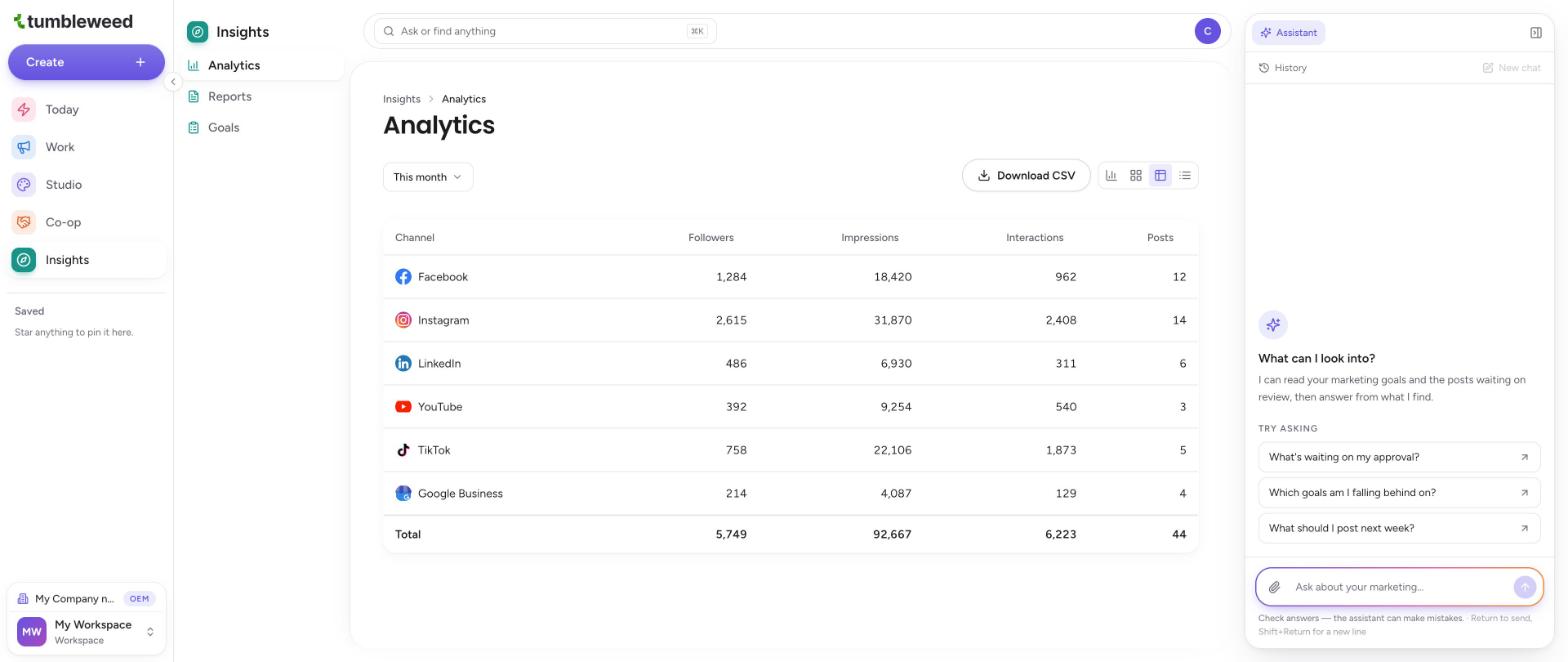Send the assistant message with the arrow button
Viewport: 1568px width, 662px height.
(1524, 587)
